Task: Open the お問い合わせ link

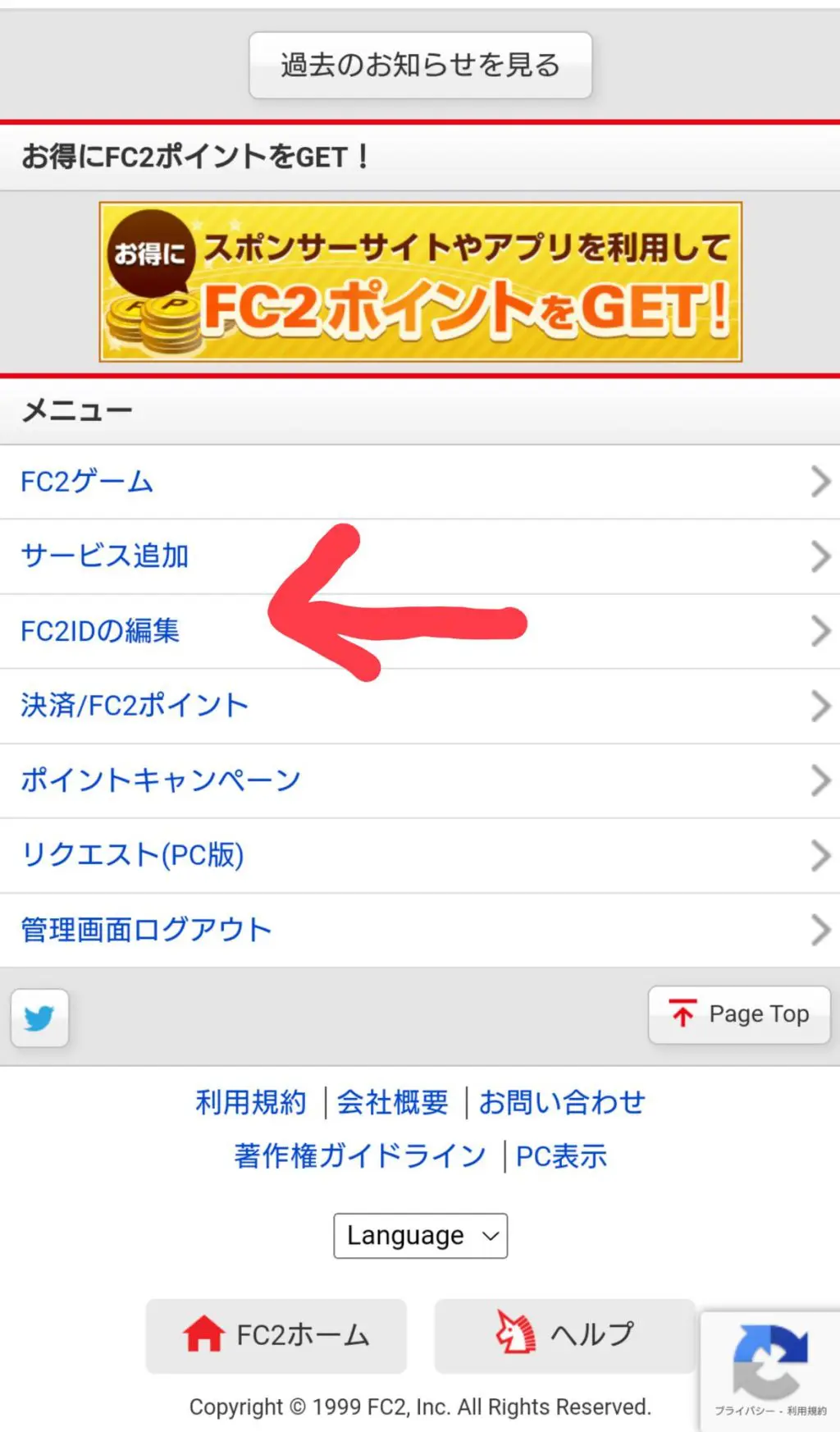Action: click(x=562, y=1102)
